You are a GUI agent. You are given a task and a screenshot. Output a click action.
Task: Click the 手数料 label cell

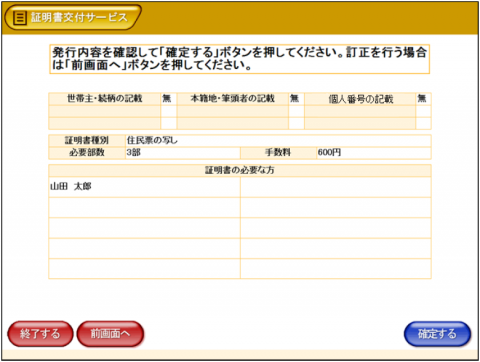point(278,153)
